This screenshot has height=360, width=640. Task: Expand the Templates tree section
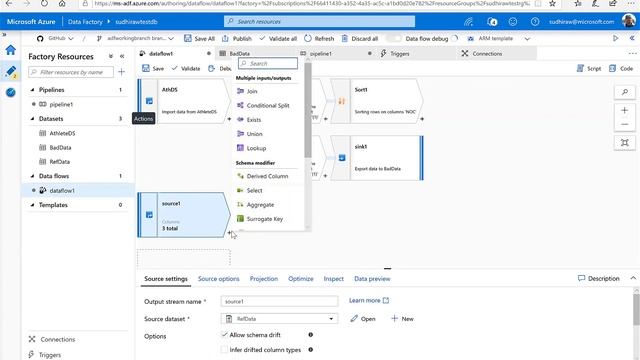32,205
